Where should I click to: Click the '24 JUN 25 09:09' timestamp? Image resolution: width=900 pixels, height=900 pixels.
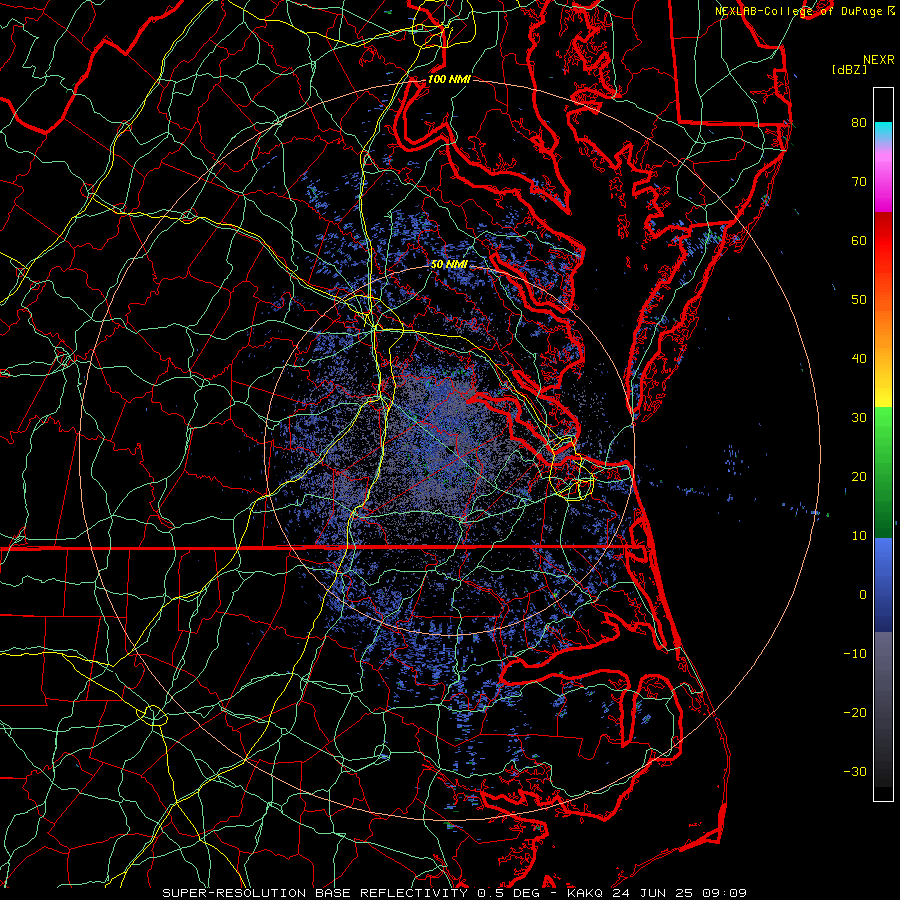pos(682,893)
